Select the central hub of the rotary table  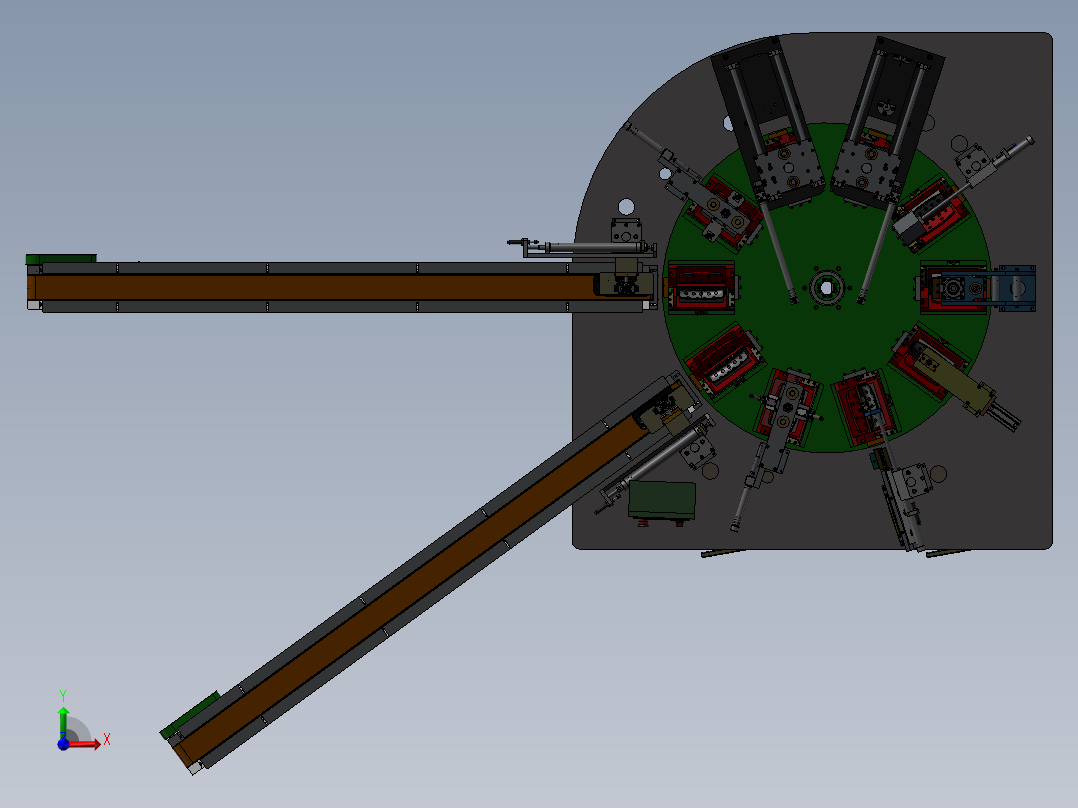(826, 287)
